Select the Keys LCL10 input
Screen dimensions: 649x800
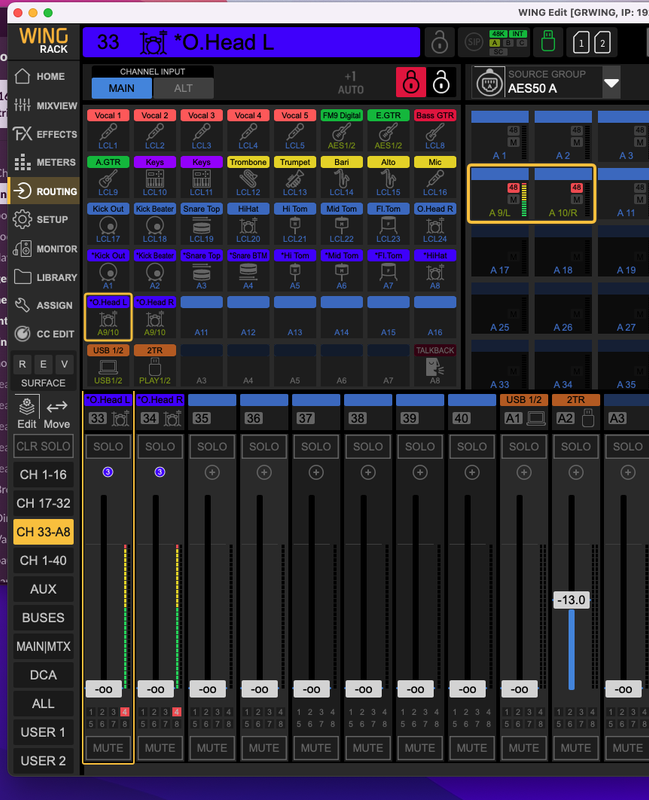click(155, 177)
